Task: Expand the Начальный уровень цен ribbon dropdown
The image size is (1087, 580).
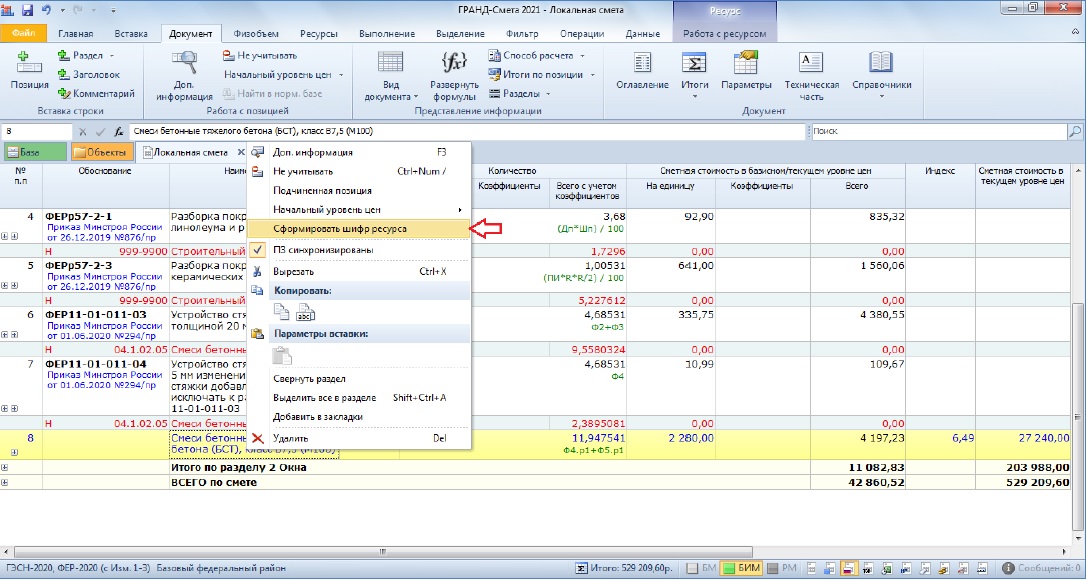Action: 341,75
